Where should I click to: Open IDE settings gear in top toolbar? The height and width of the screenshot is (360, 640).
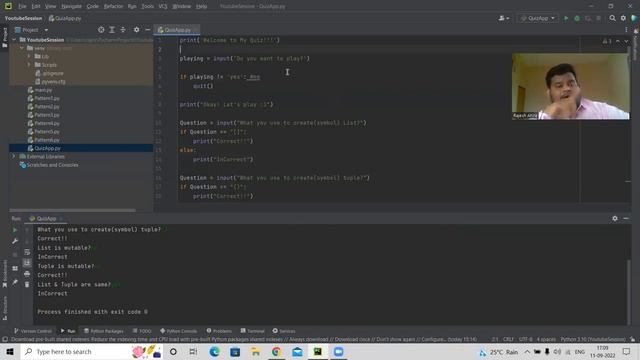click(x=623, y=18)
